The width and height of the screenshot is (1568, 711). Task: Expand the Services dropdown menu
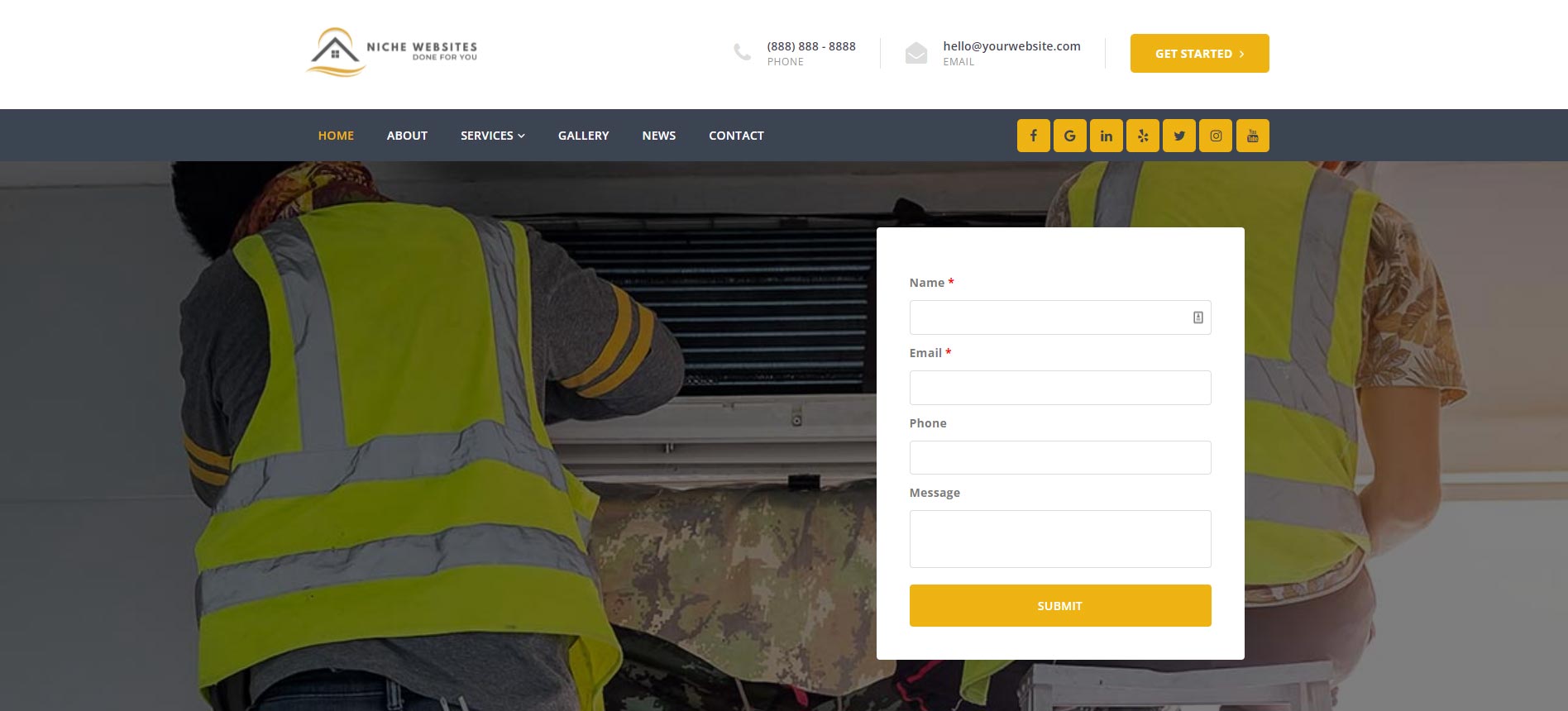pos(492,136)
